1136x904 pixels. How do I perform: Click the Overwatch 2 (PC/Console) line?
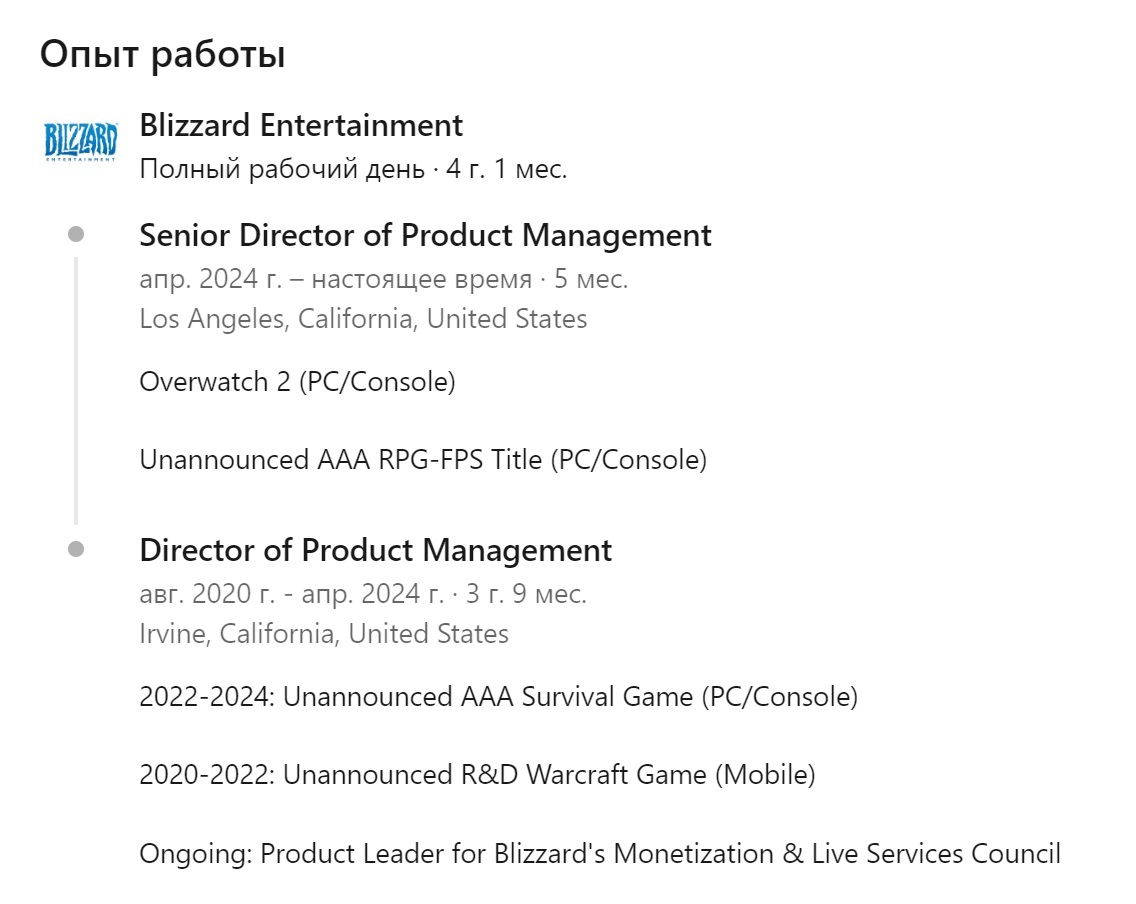[297, 382]
